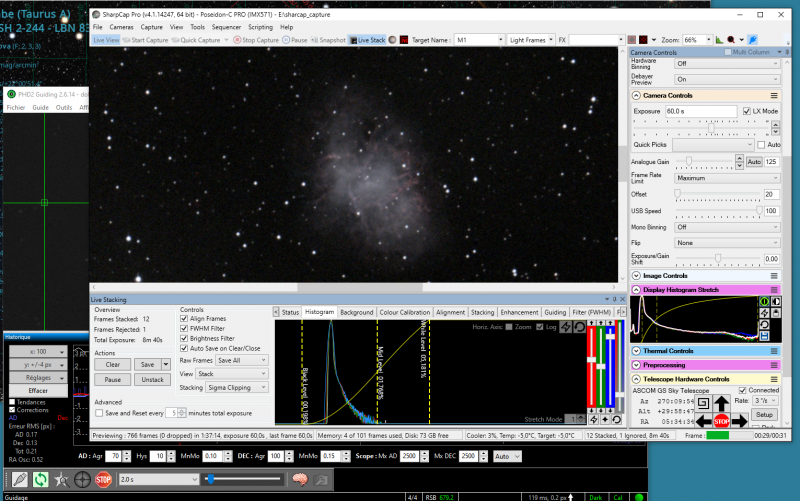Enable the Multi Column checkbox
The height and width of the screenshot is (501, 800).
click(728, 52)
